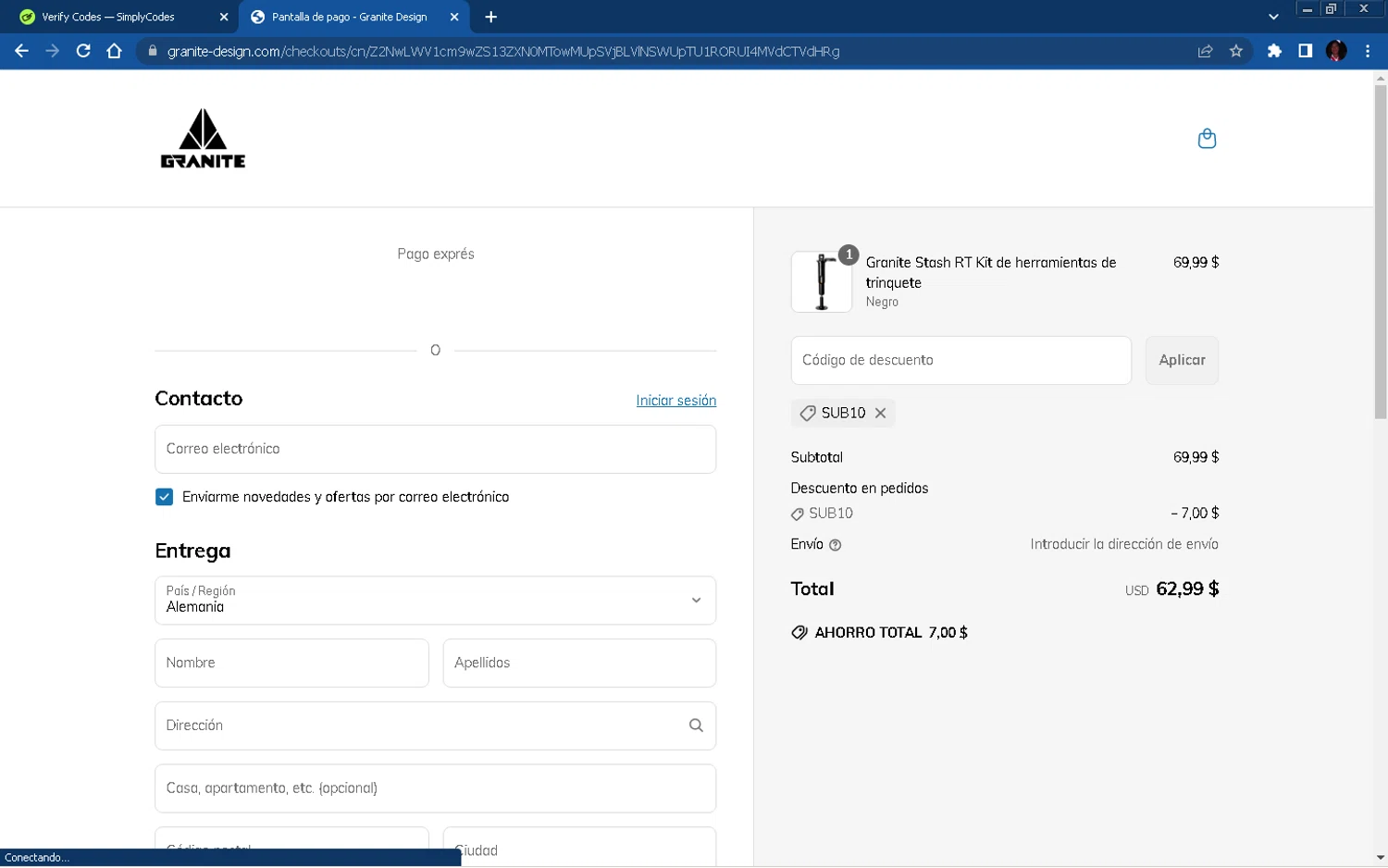Switch to Verify Codes SimplyCodes tab
The image size is (1388, 868).
pos(120,17)
